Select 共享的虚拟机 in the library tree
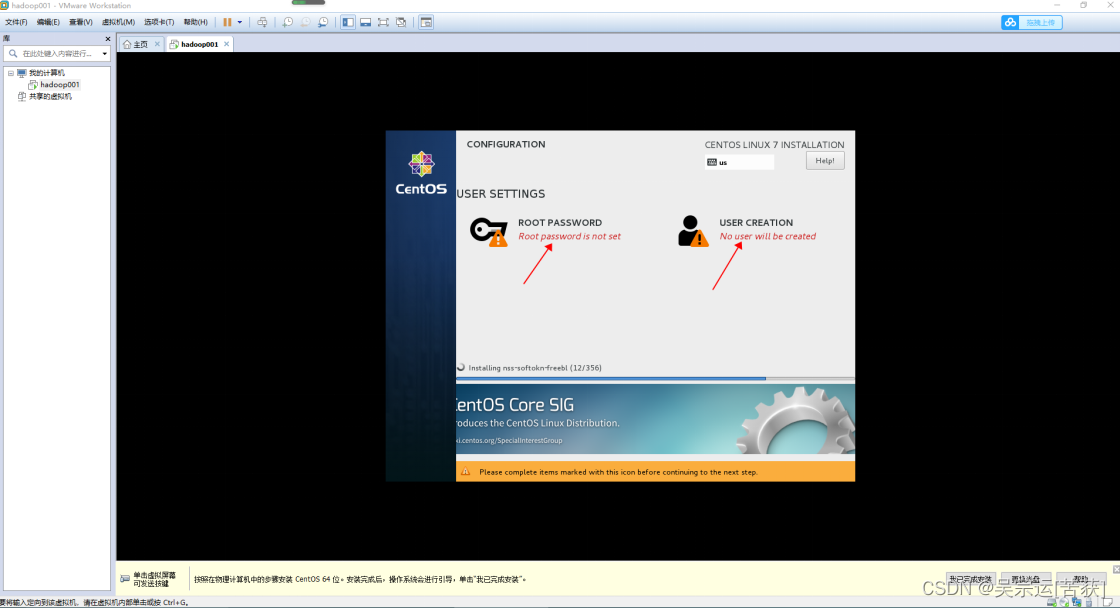Screen dimensions: 1120x608 pos(50,96)
